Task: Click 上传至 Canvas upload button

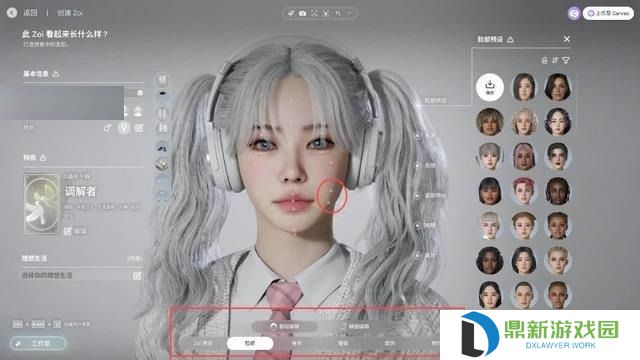Action: [608, 13]
